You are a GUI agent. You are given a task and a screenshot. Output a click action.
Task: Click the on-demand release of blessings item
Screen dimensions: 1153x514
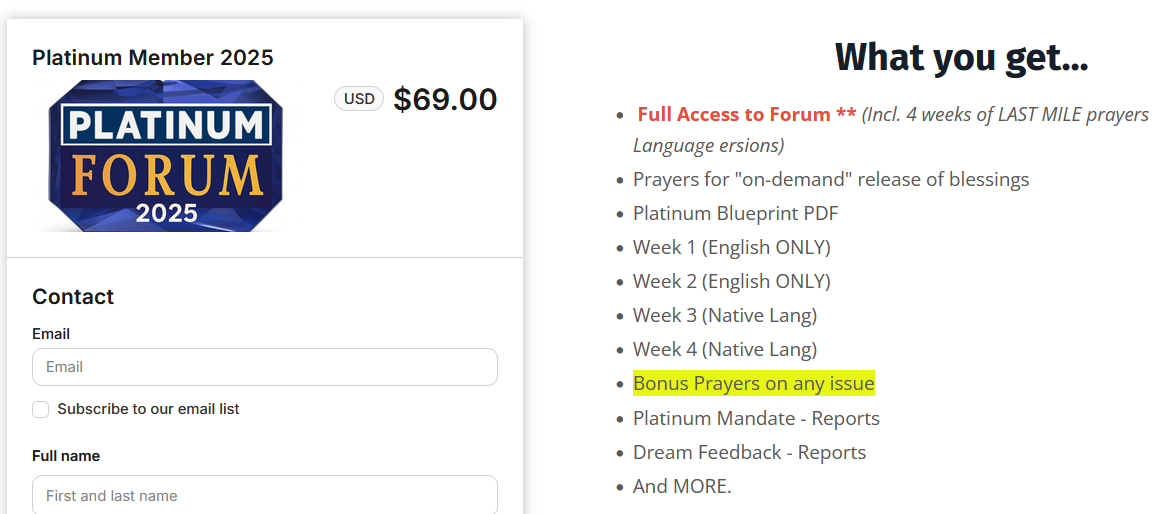point(830,180)
